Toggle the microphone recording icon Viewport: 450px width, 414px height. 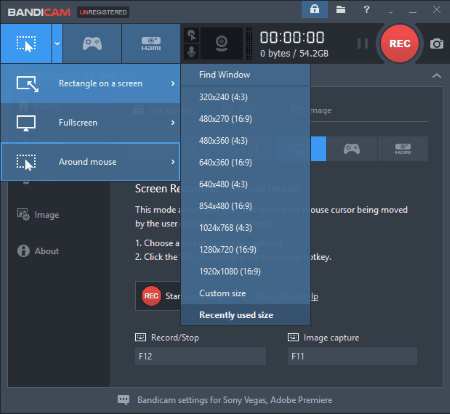(x=191, y=52)
